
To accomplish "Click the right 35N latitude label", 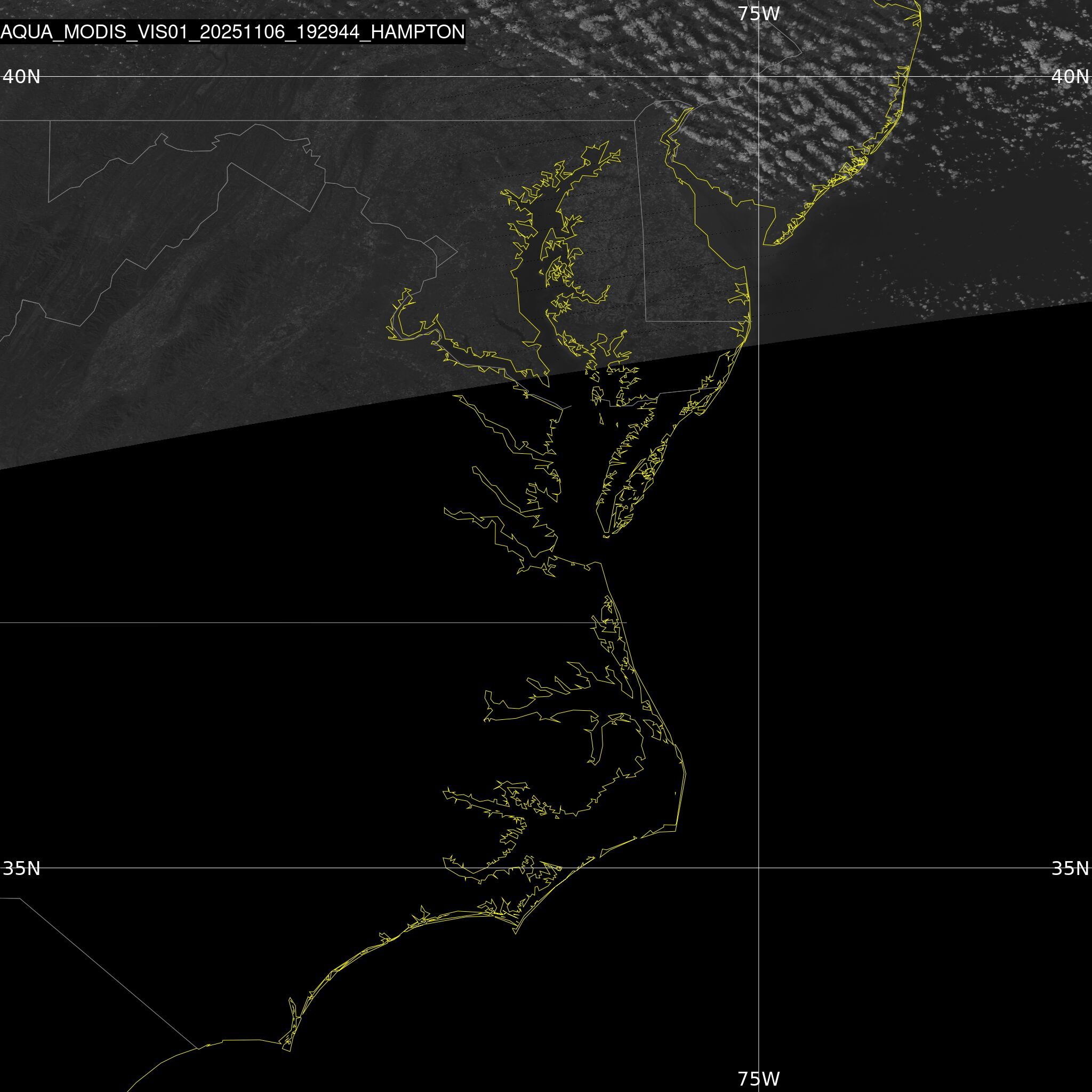I will click(1070, 868).
